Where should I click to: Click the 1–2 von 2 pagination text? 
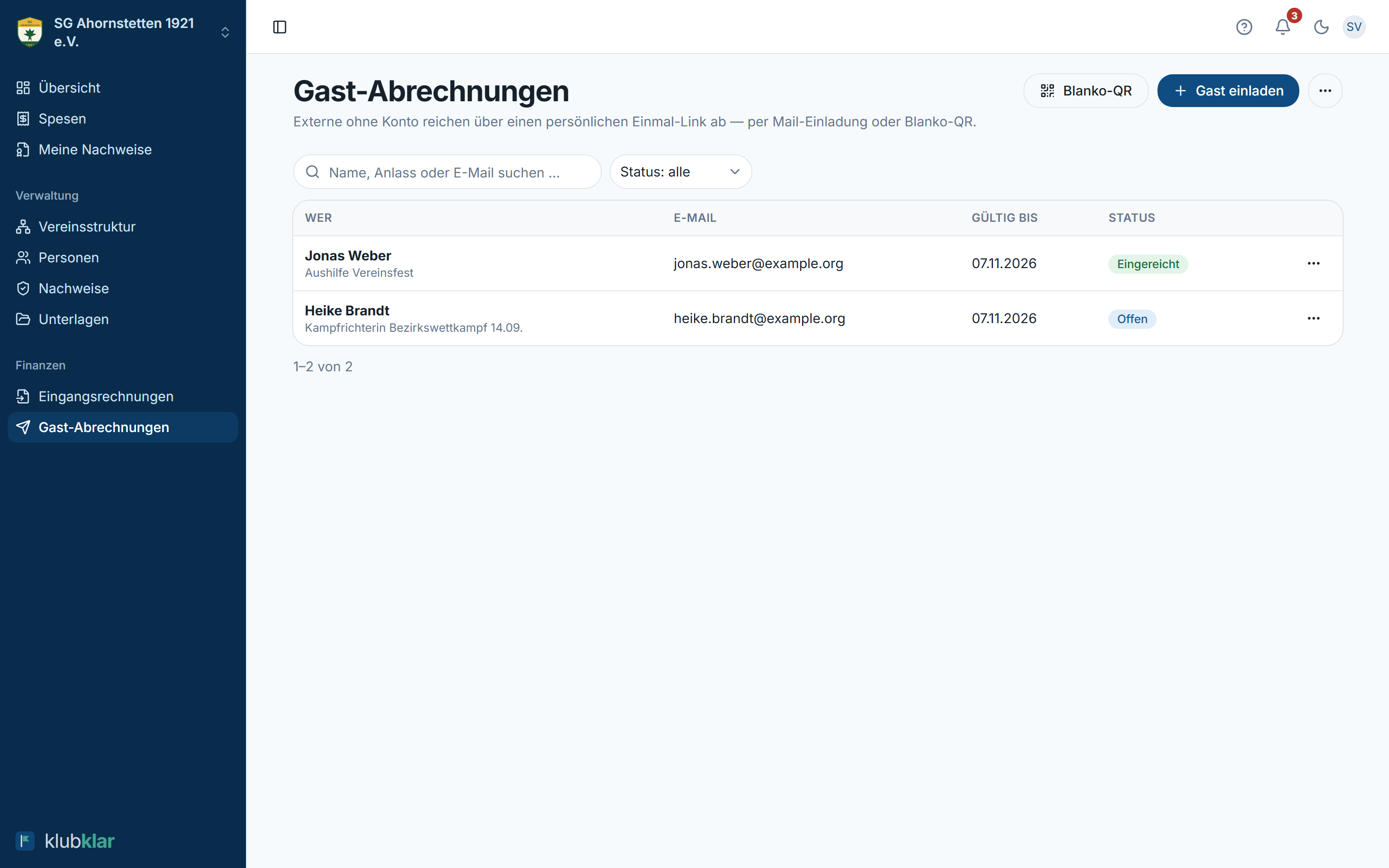(323, 367)
